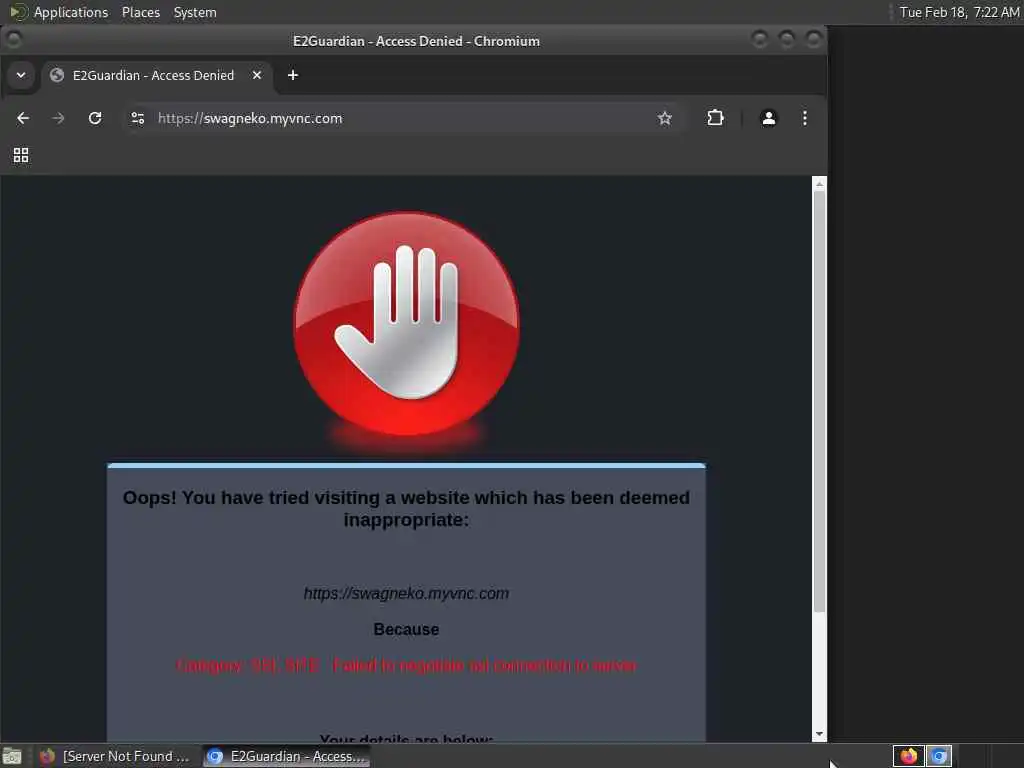Open the Chromium profile icon
The height and width of the screenshot is (768, 1024).
(x=769, y=118)
